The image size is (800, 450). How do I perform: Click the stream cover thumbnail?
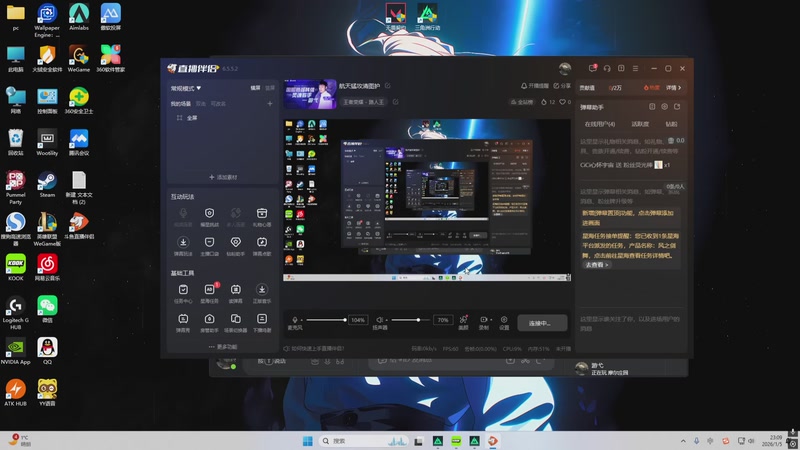310,94
